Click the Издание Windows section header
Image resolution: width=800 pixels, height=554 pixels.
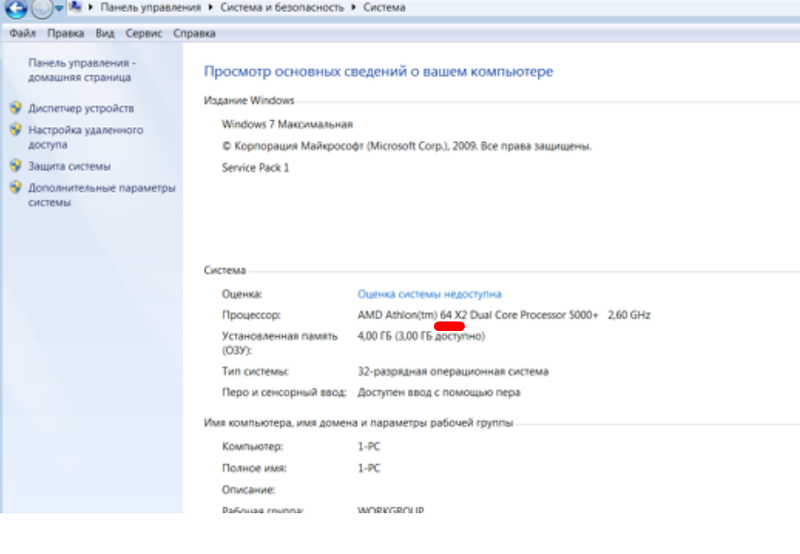[249, 100]
